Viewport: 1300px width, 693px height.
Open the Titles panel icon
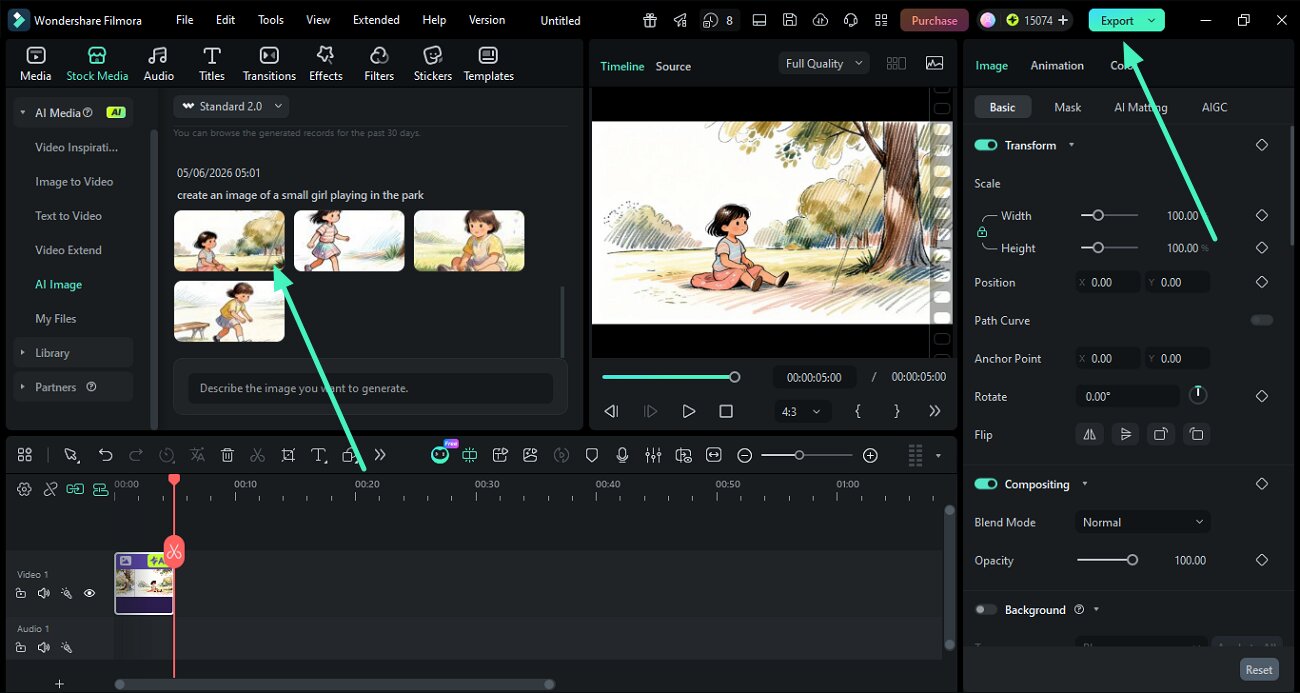(x=211, y=64)
